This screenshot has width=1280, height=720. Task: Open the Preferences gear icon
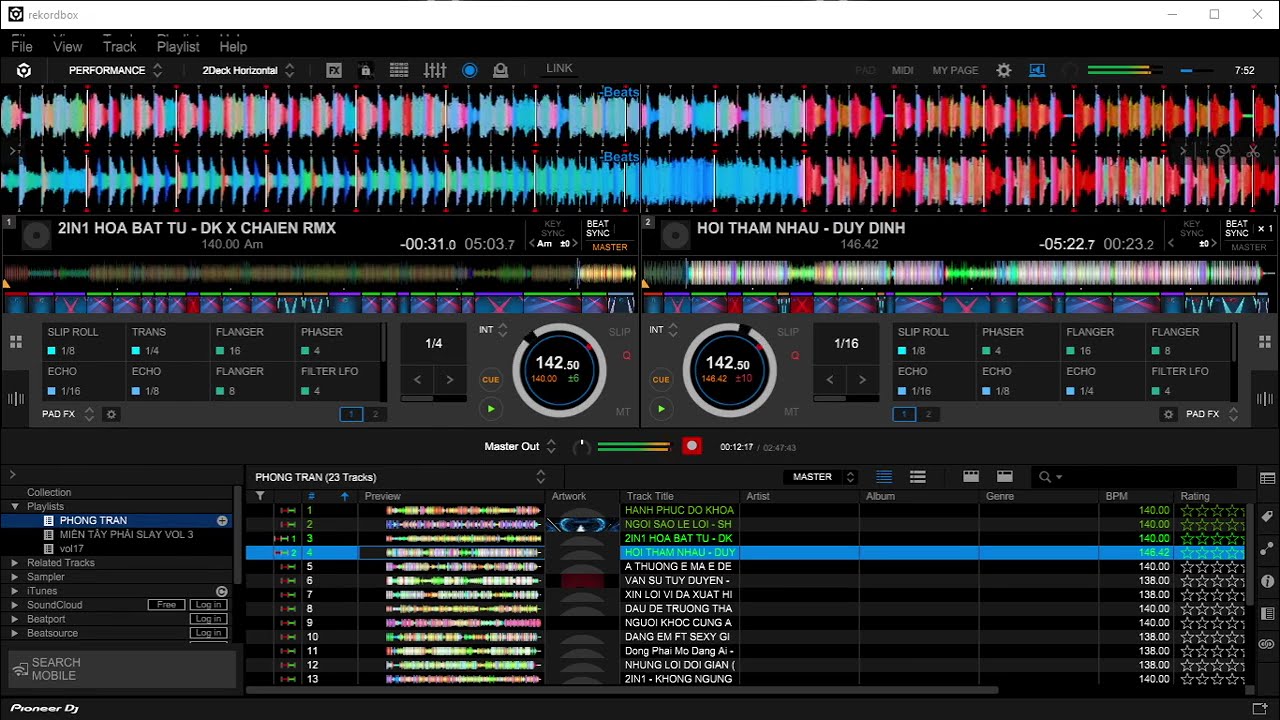click(x=1004, y=70)
